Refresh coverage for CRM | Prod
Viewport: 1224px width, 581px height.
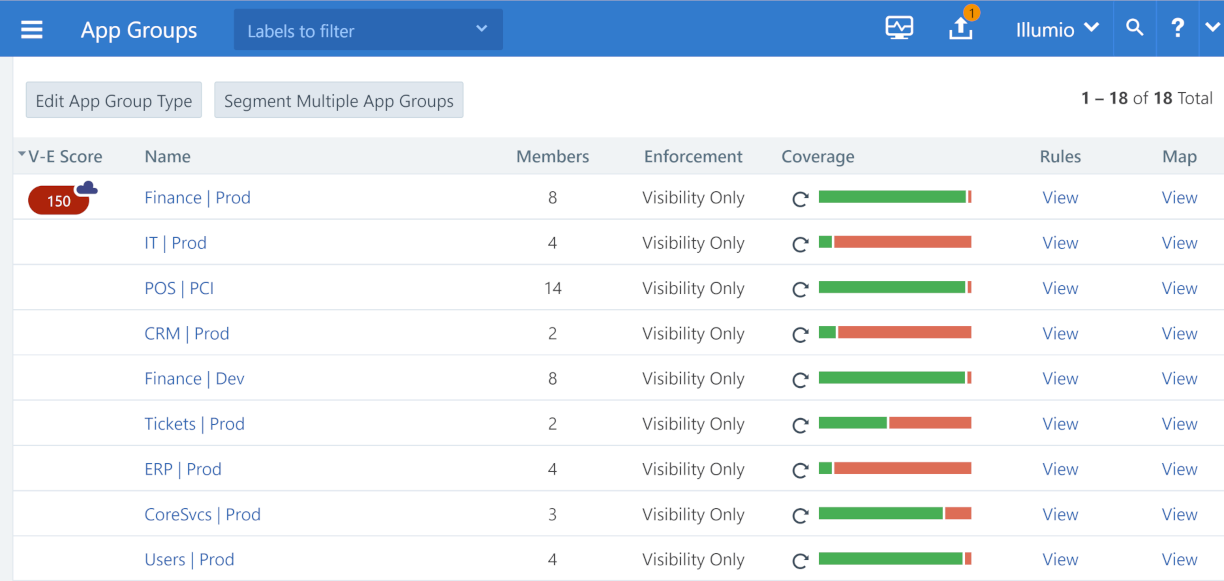800,335
